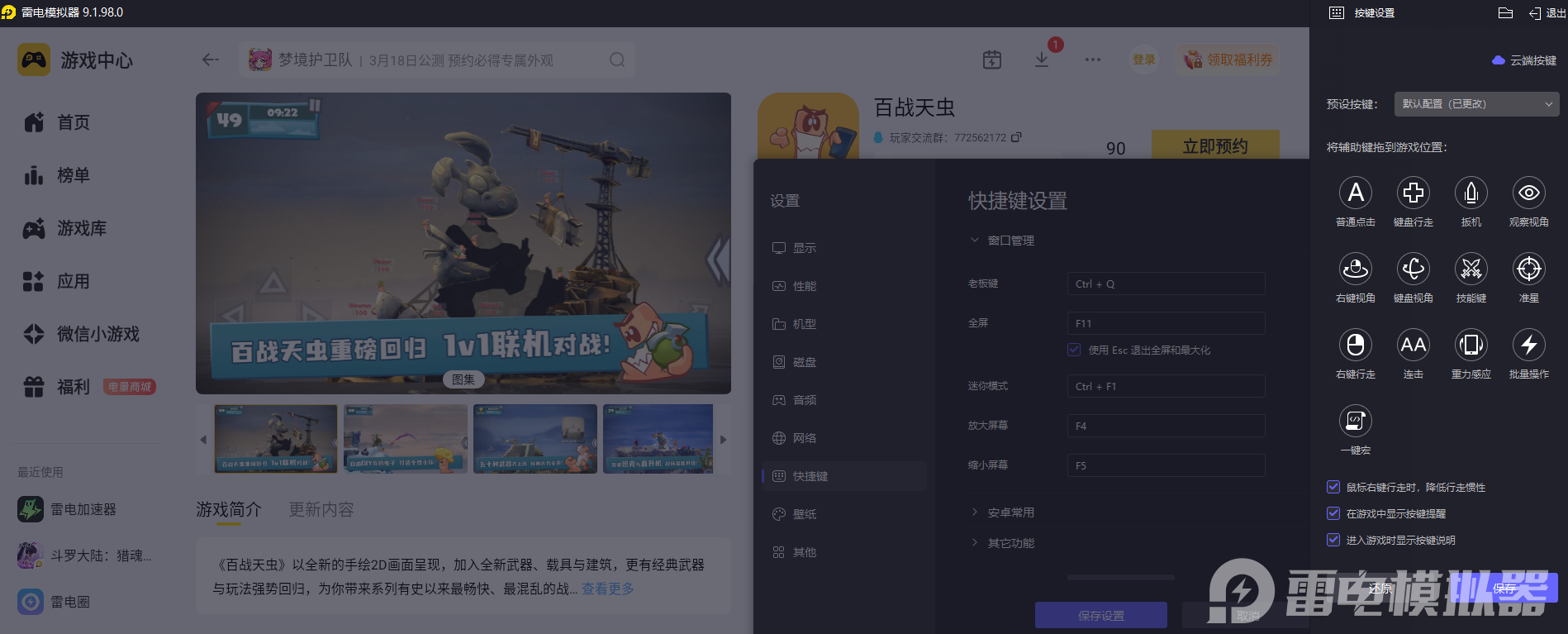1568x634 pixels.
Task: Toggle 鼠标右键行走时，降低行走惯性 checkbox
Action: tap(1333, 487)
